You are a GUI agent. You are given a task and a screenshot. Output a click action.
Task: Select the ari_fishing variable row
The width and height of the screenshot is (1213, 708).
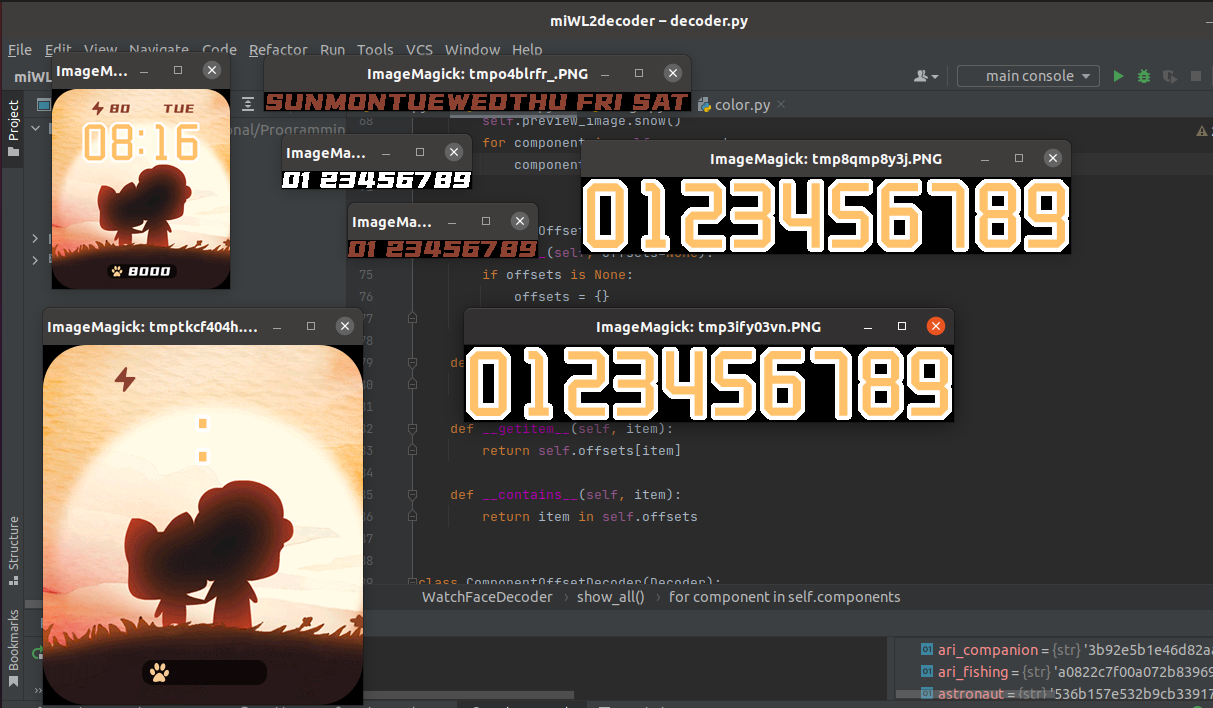pos(1053,671)
